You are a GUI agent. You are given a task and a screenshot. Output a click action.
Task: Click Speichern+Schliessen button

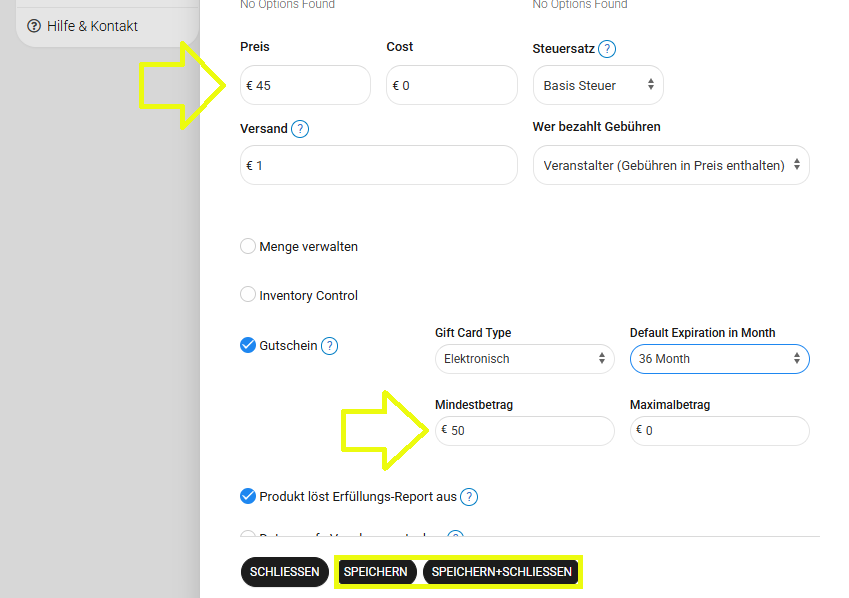(502, 572)
